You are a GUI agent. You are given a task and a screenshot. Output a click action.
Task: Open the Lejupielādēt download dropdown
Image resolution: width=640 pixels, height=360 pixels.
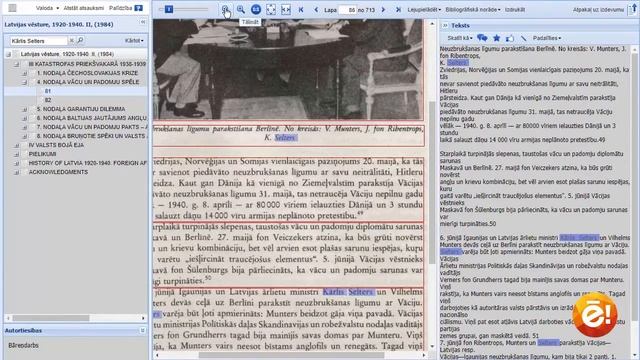424,9
